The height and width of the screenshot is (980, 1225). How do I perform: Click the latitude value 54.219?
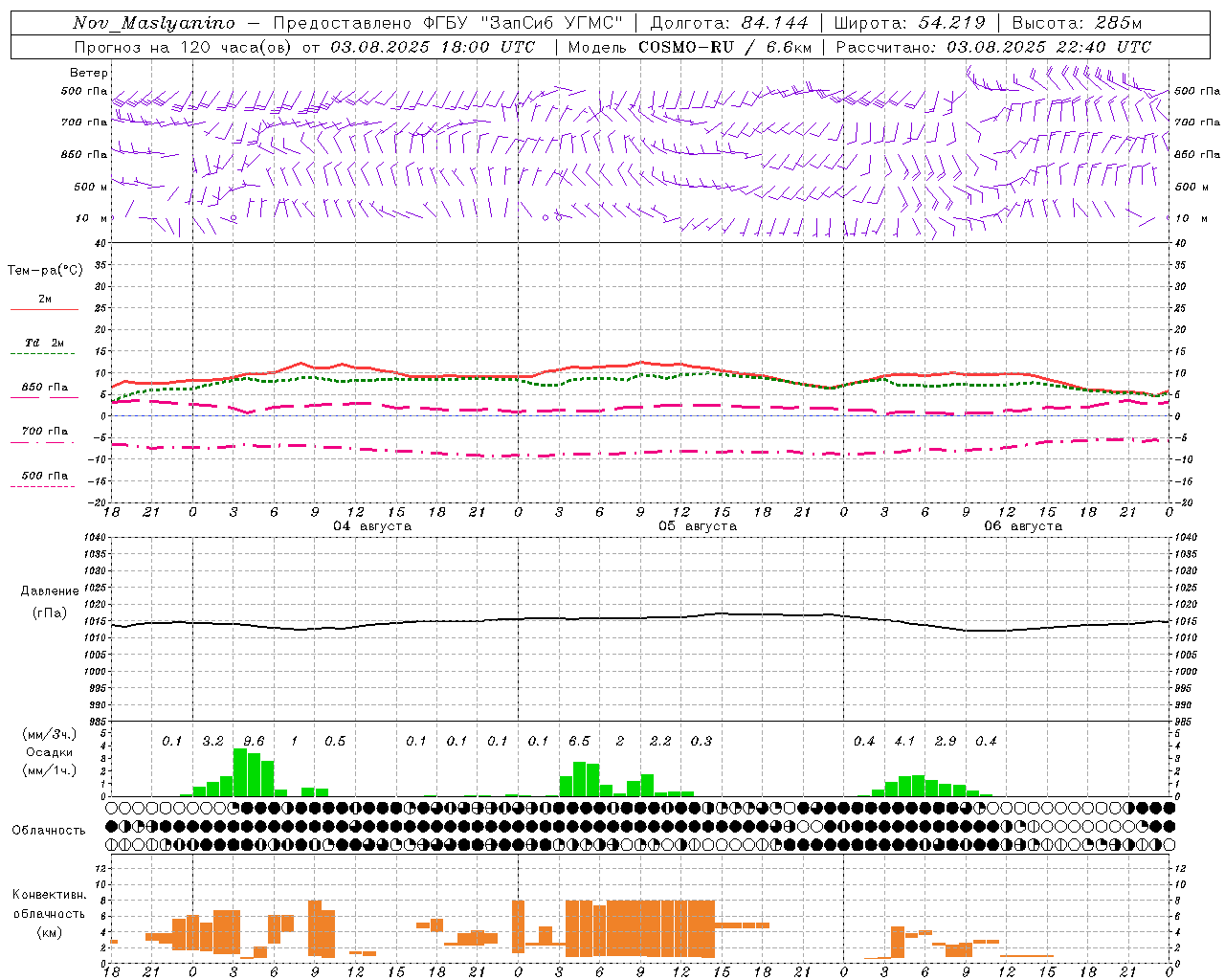[x=951, y=23]
